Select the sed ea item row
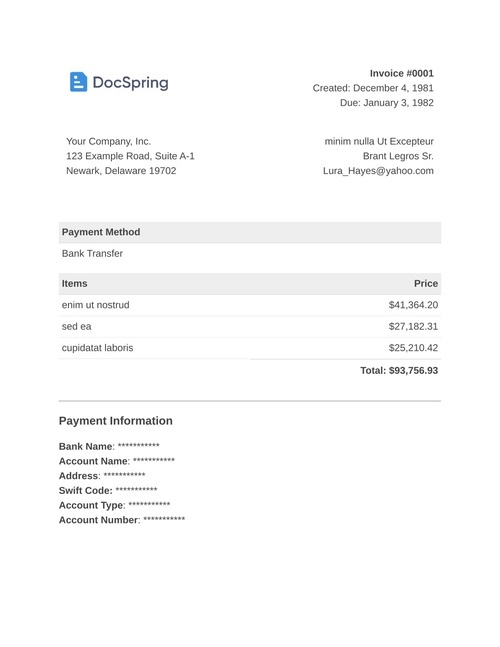 pyautogui.click(x=250, y=326)
